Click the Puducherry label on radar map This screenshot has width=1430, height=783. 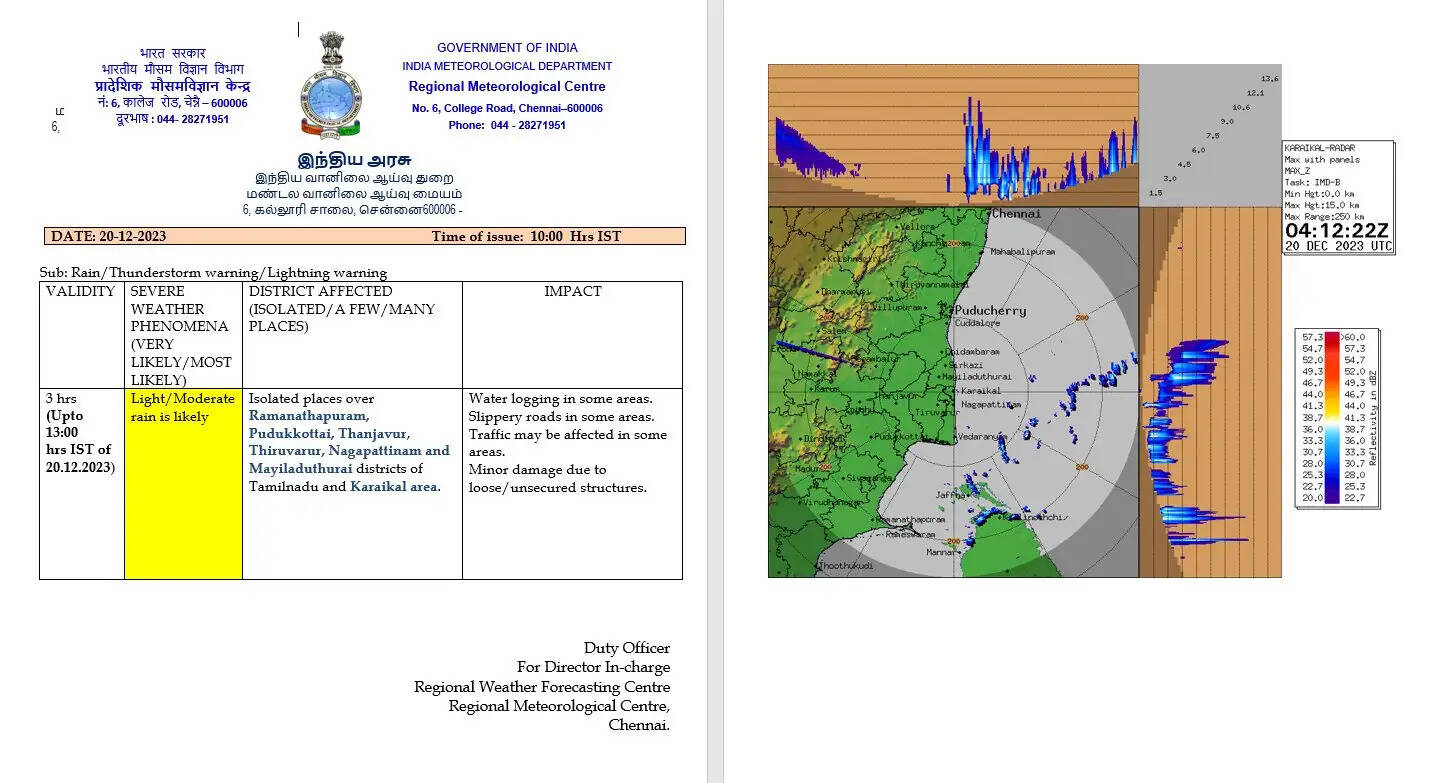(x=990, y=310)
